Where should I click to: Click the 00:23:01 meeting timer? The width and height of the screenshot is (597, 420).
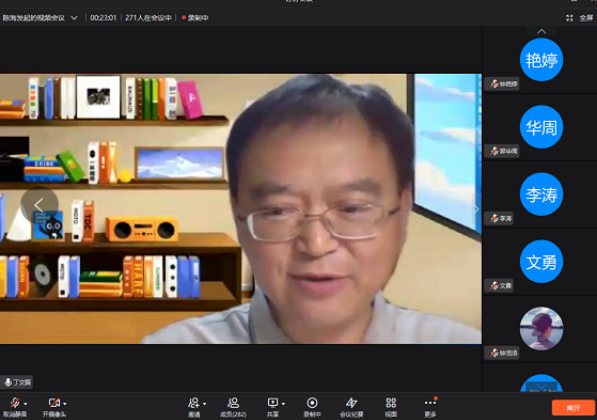(x=103, y=18)
